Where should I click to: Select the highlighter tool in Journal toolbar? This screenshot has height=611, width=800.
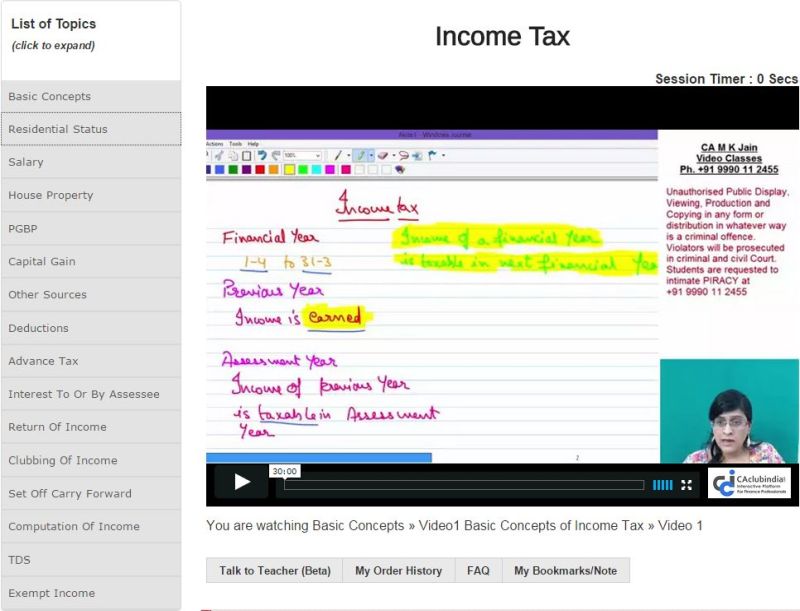(x=361, y=156)
